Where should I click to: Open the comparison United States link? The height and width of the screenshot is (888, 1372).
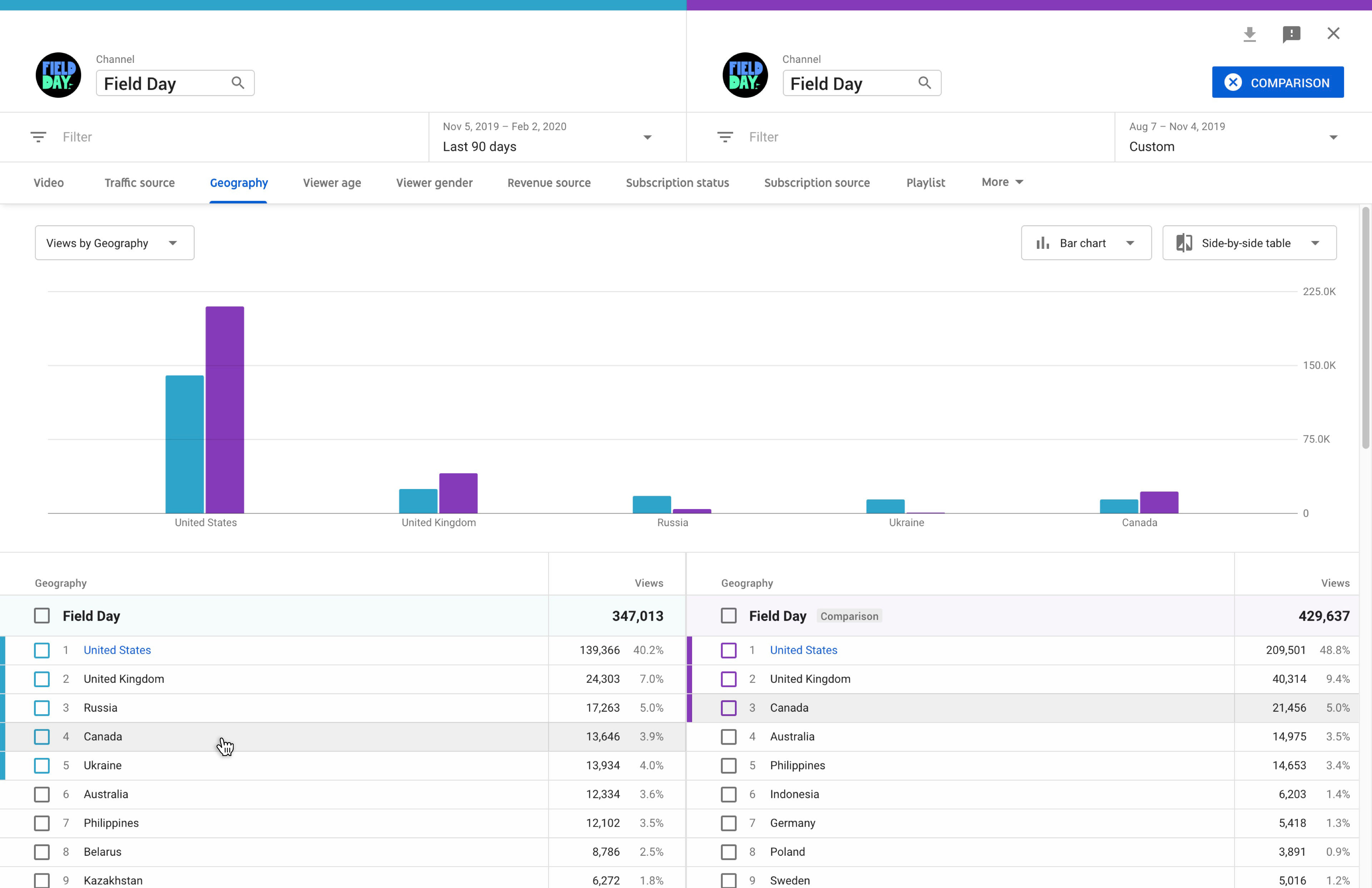tap(803, 650)
